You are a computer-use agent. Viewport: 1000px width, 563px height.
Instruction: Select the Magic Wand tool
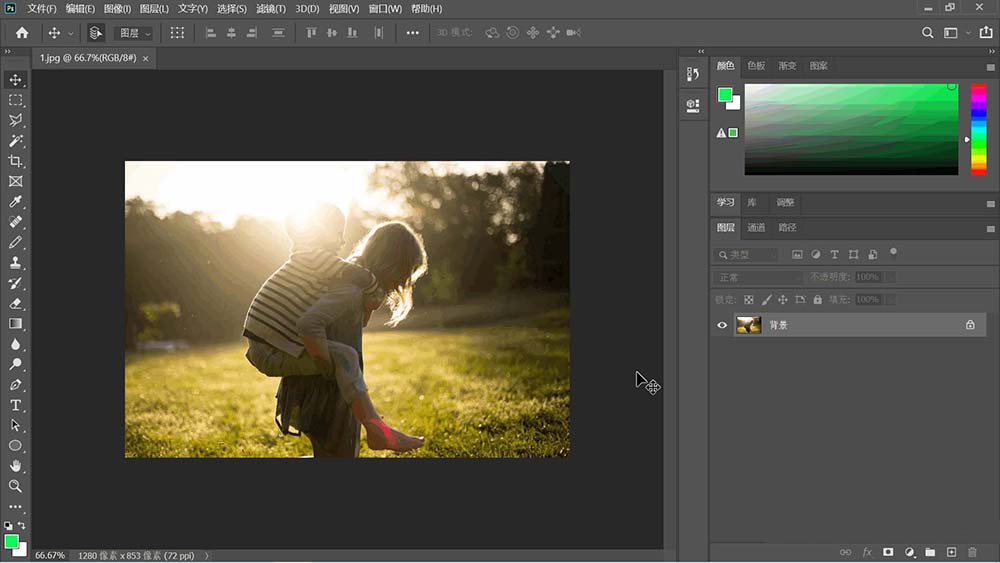coord(15,141)
